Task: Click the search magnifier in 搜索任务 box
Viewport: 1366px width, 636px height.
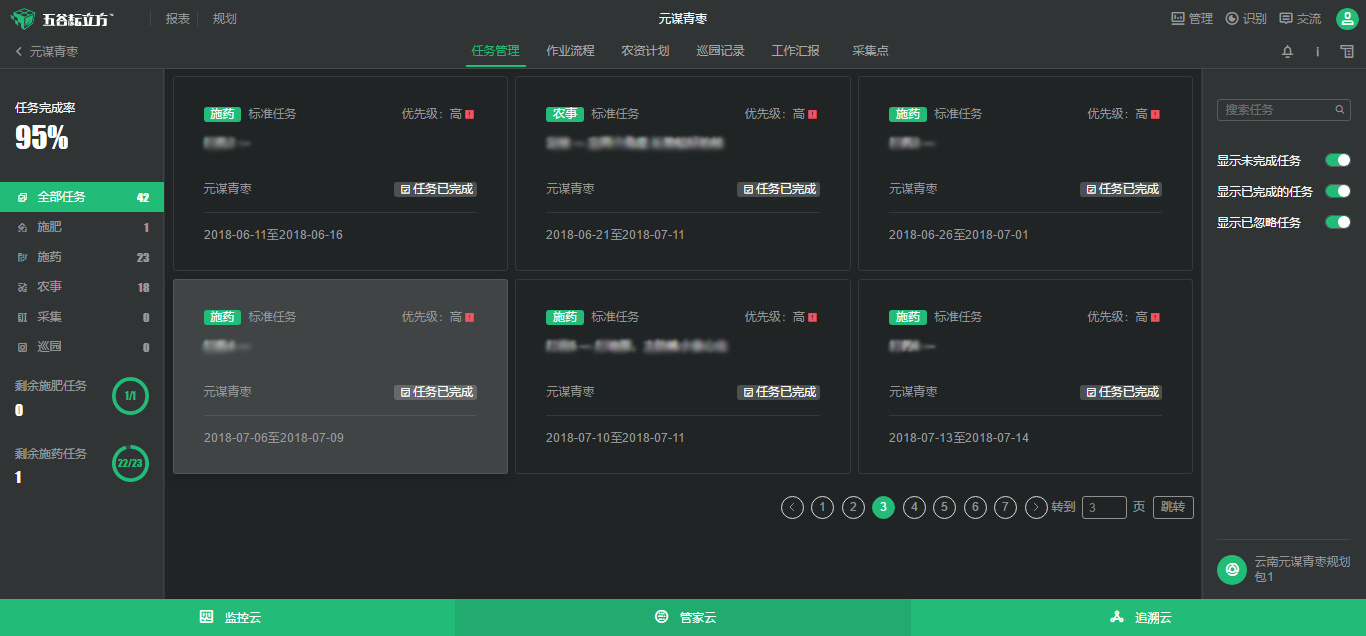Action: pos(1340,110)
